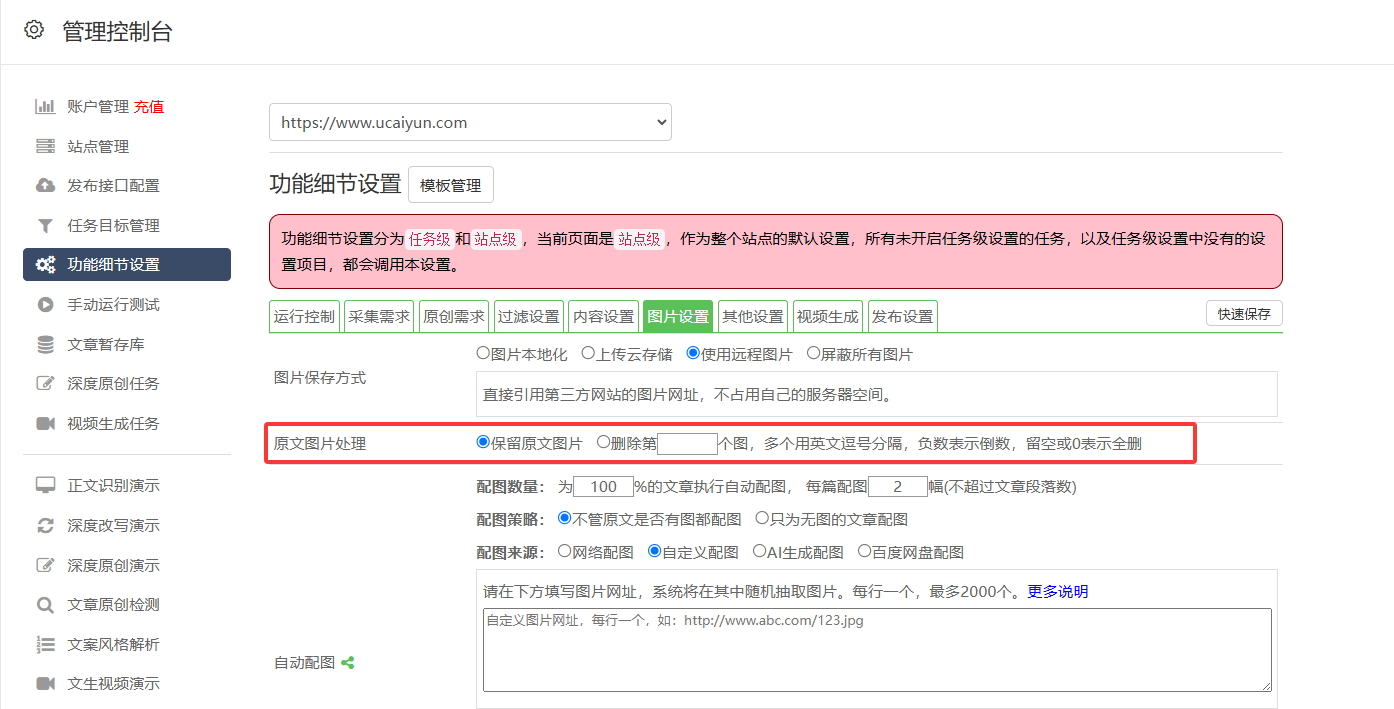Click the gear icon beside 管理控制台
This screenshot has height=709, width=1394.
[34, 30]
